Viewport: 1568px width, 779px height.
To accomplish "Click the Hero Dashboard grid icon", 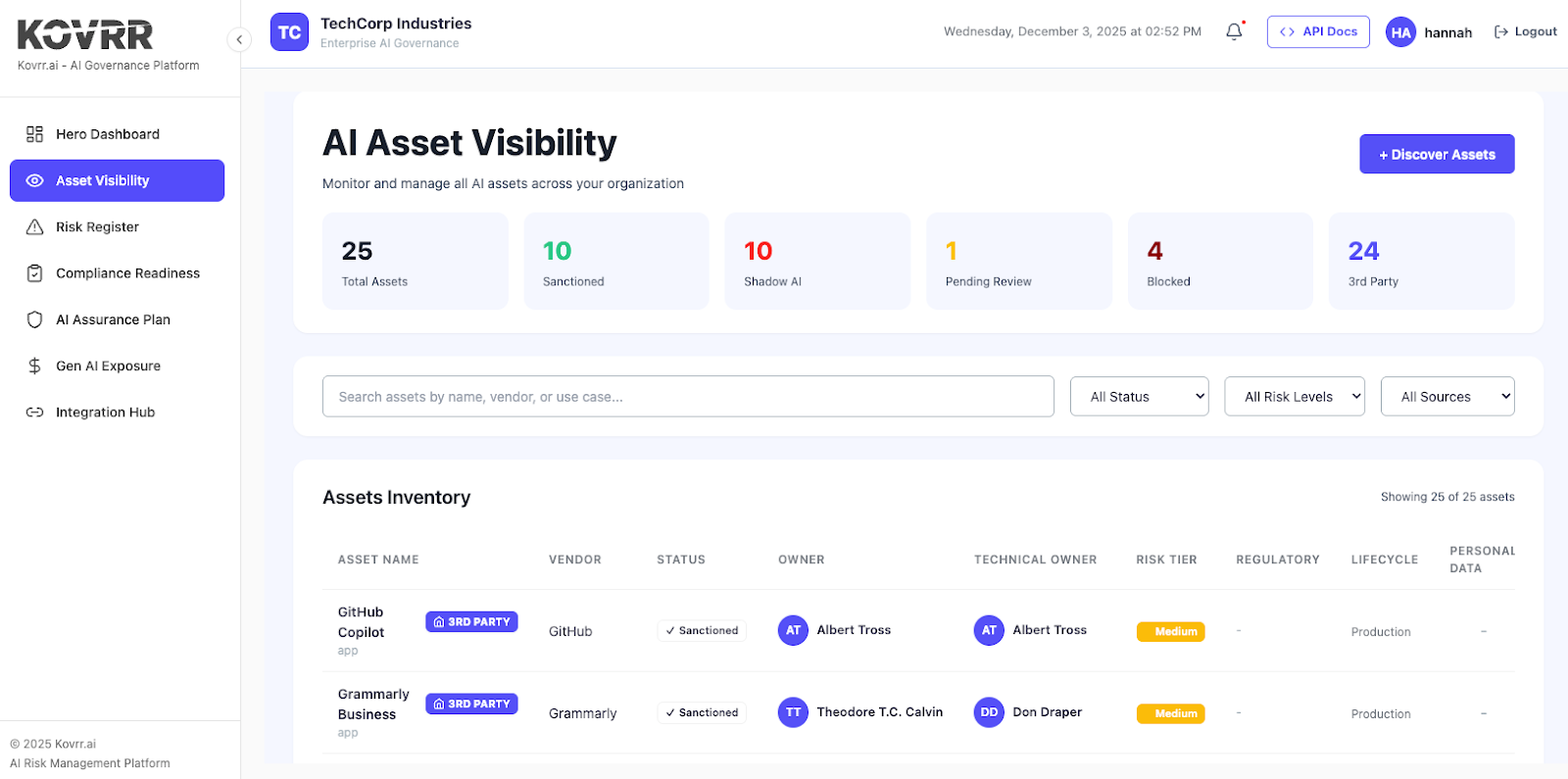I will click(34, 134).
